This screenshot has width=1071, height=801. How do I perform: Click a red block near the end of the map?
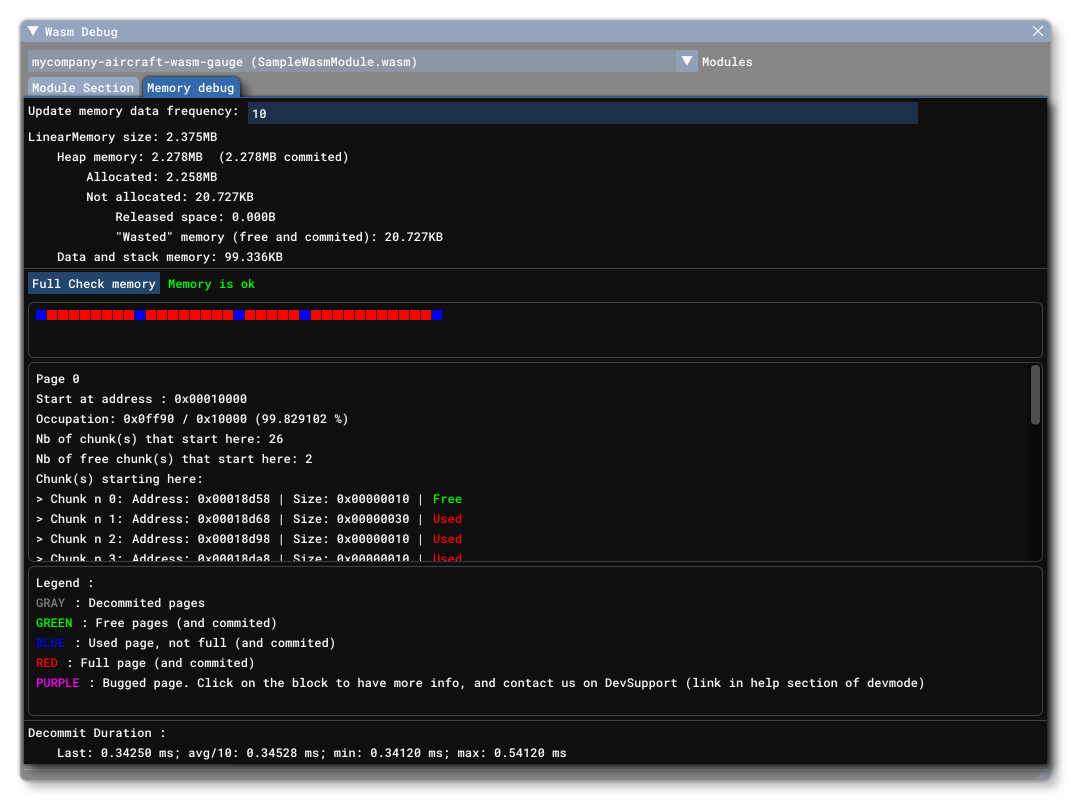point(428,314)
